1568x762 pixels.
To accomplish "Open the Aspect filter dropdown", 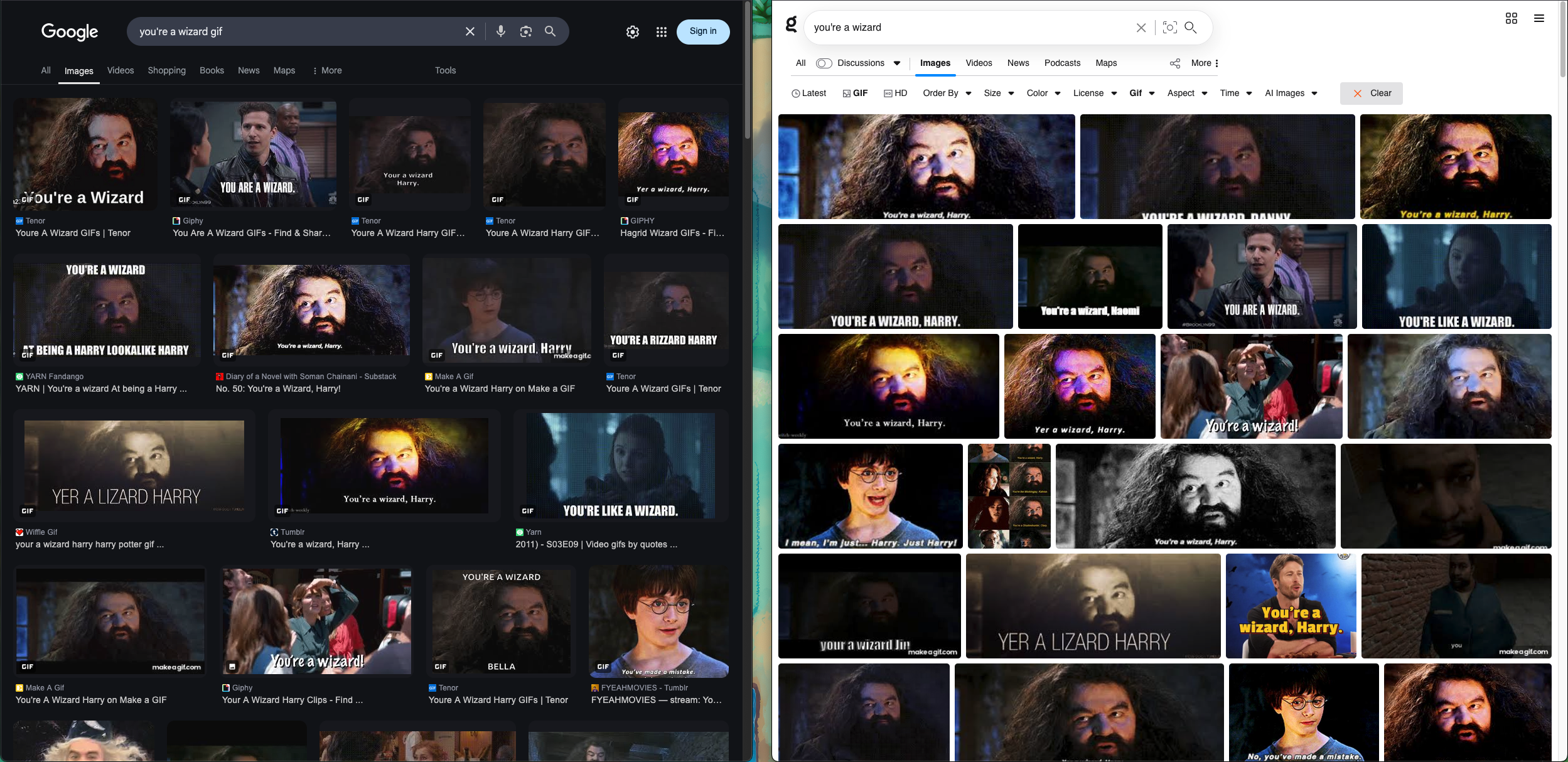I will [1186, 94].
